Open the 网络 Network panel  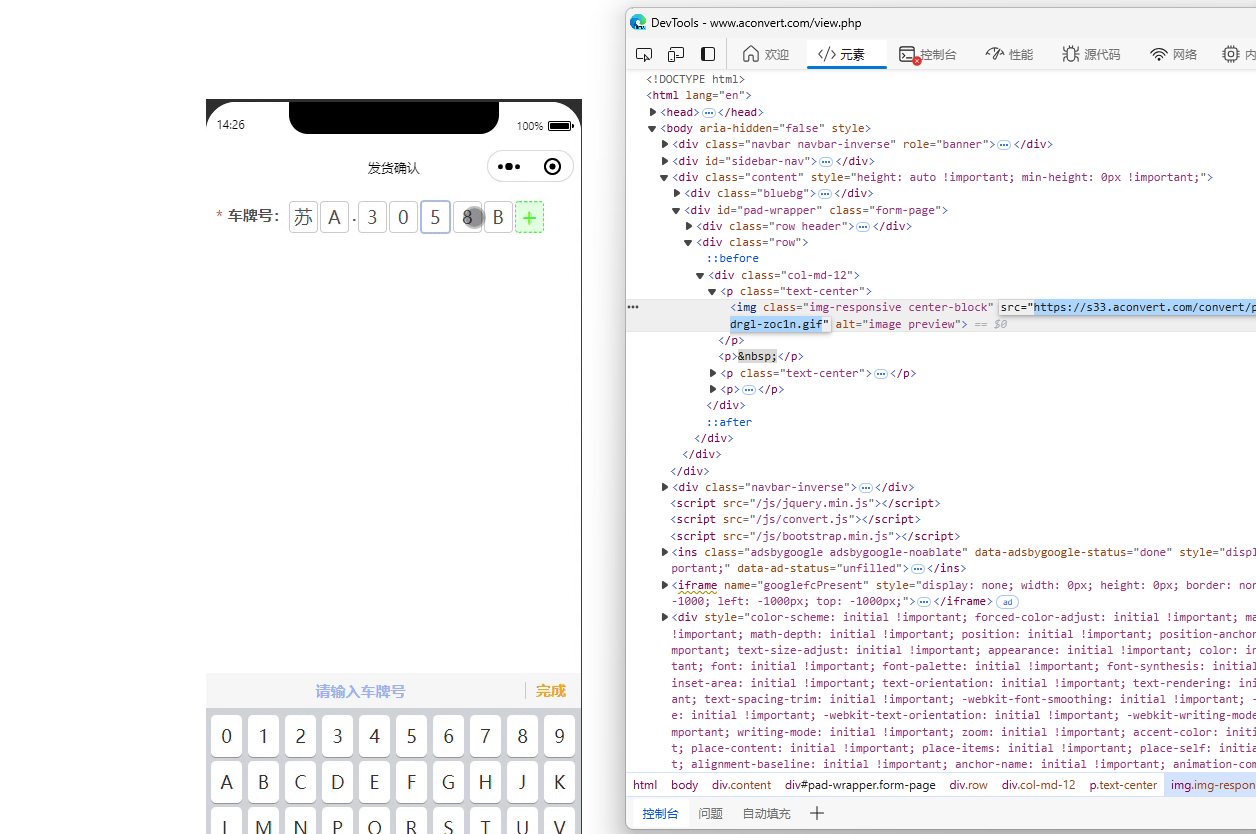tap(1173, 54)
